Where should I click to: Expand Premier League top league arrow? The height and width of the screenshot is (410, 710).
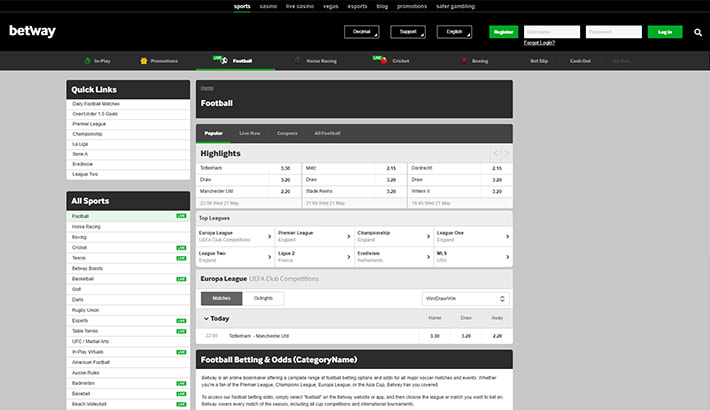pos(349,236)
